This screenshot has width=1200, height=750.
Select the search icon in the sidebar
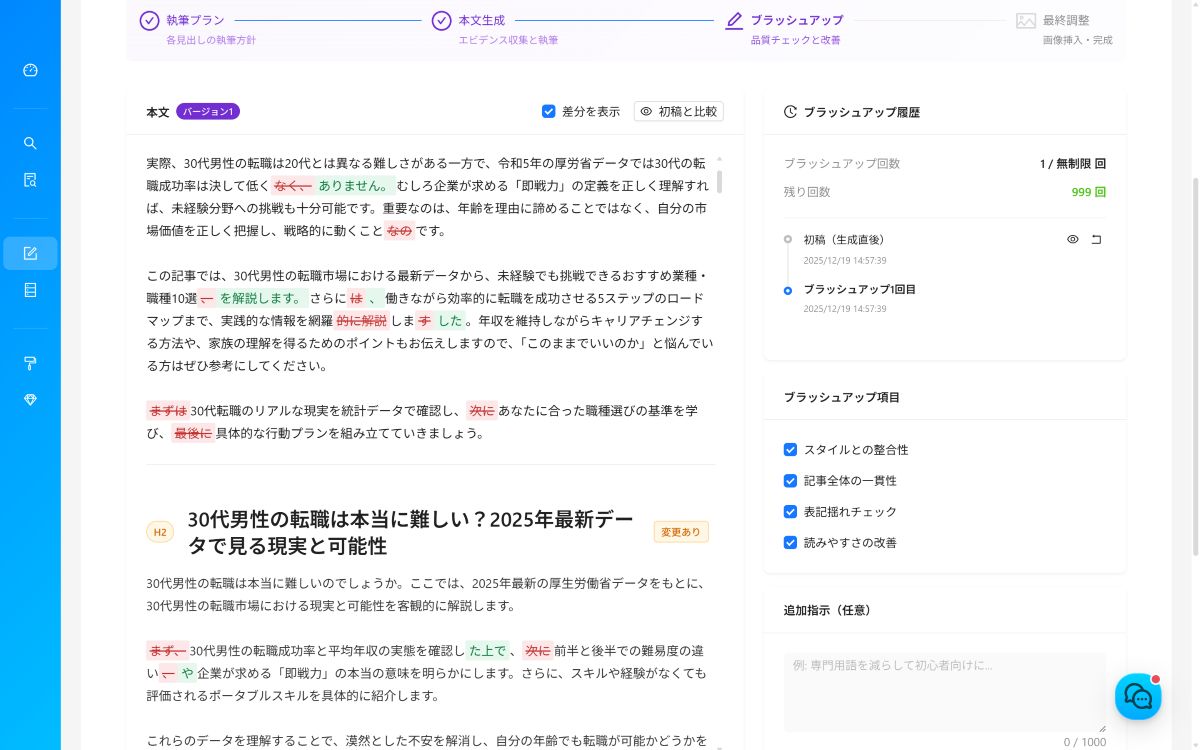30,143
